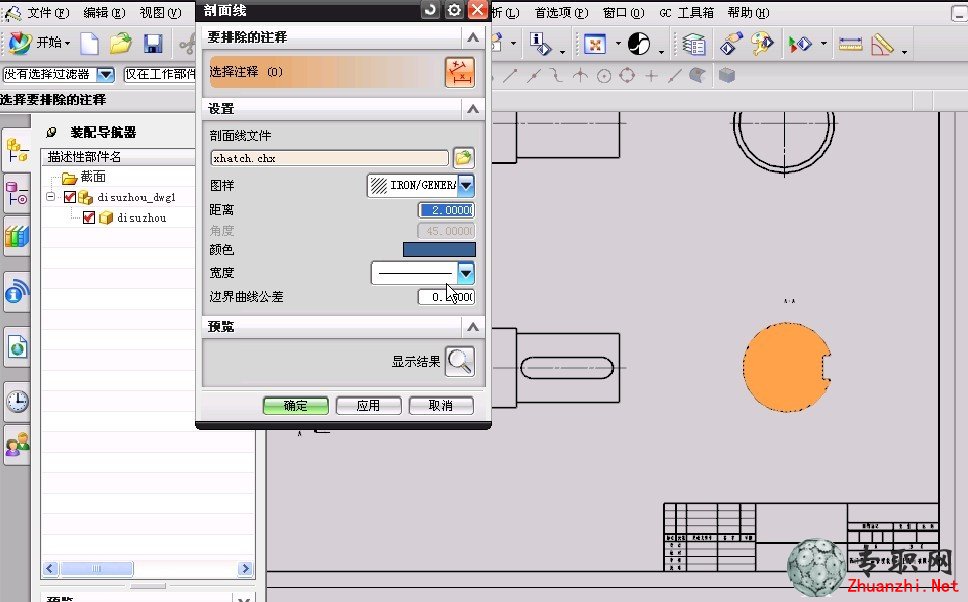This screenshot has height=602, width=968.
Task: Click the 距离 distance input field
Action: click(x=446, y=210)
